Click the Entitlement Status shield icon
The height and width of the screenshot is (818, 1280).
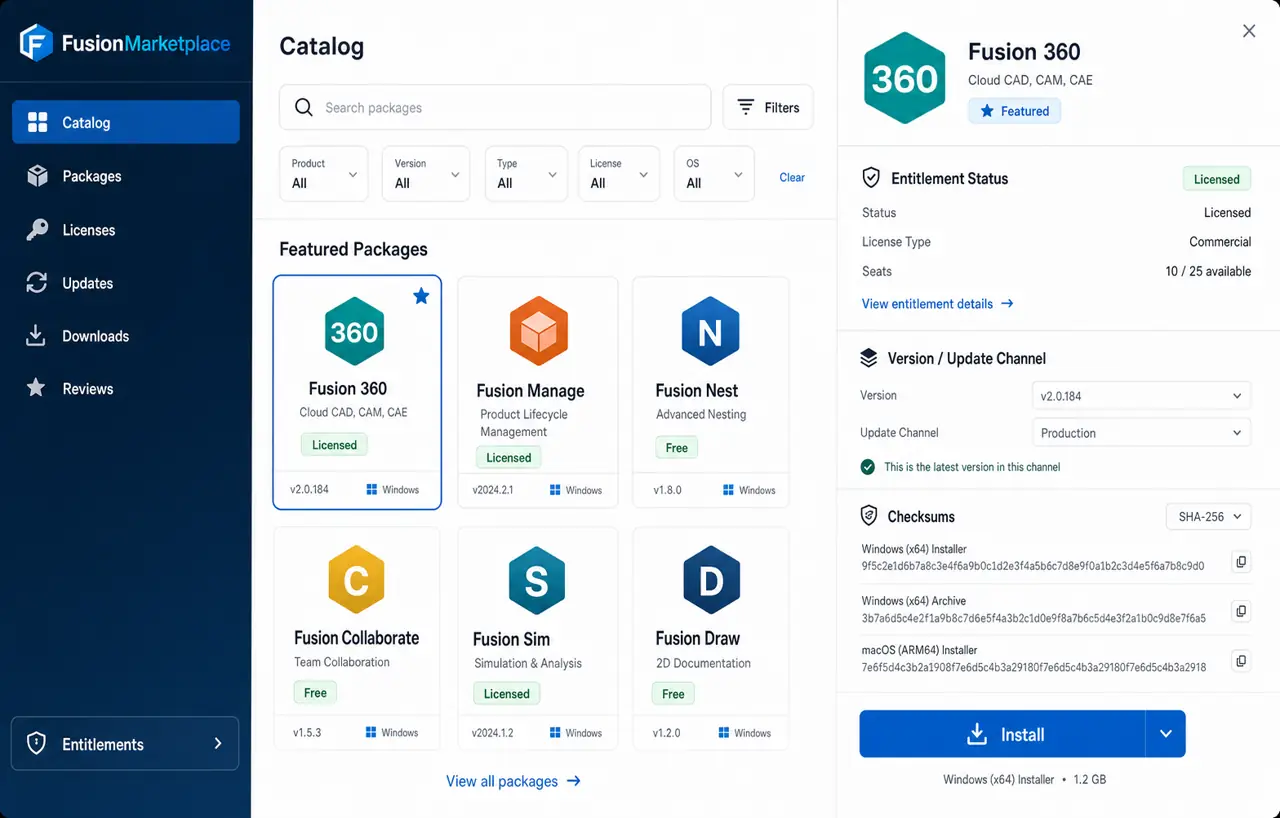[x=871, y=178]
